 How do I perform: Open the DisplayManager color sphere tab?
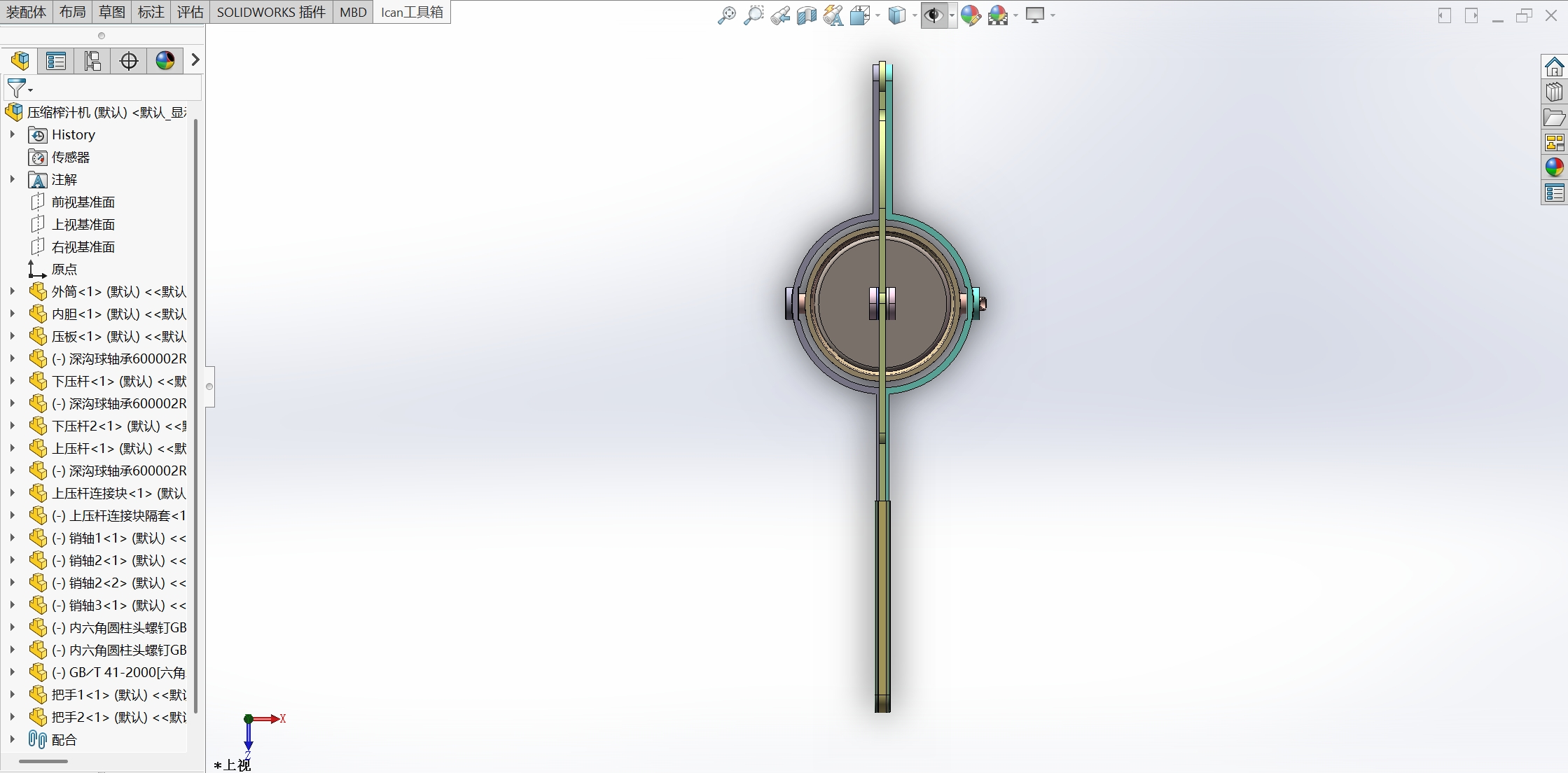(165, 61)
